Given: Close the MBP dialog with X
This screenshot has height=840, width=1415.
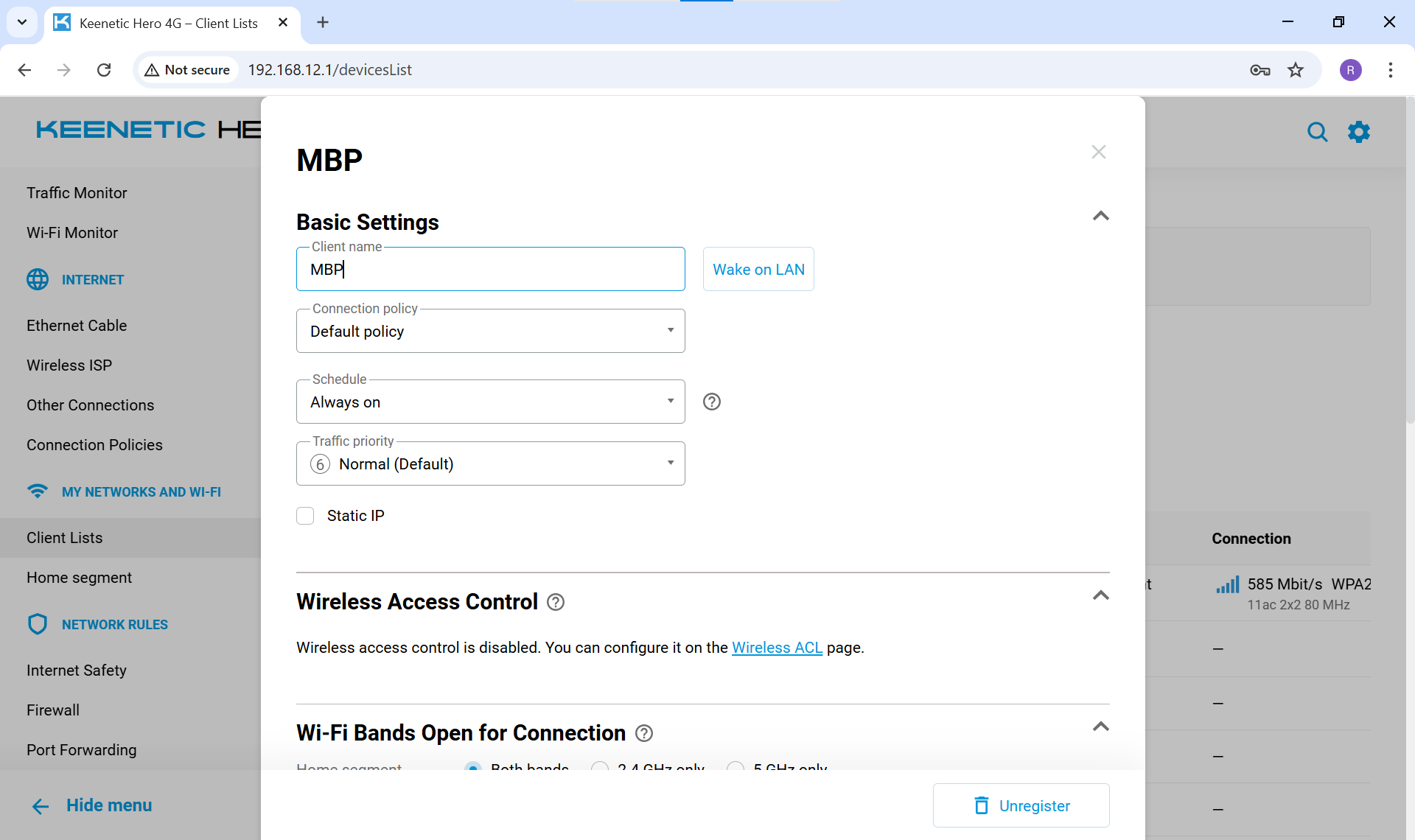Looking at the screenshot, I should pos(1098,152).
